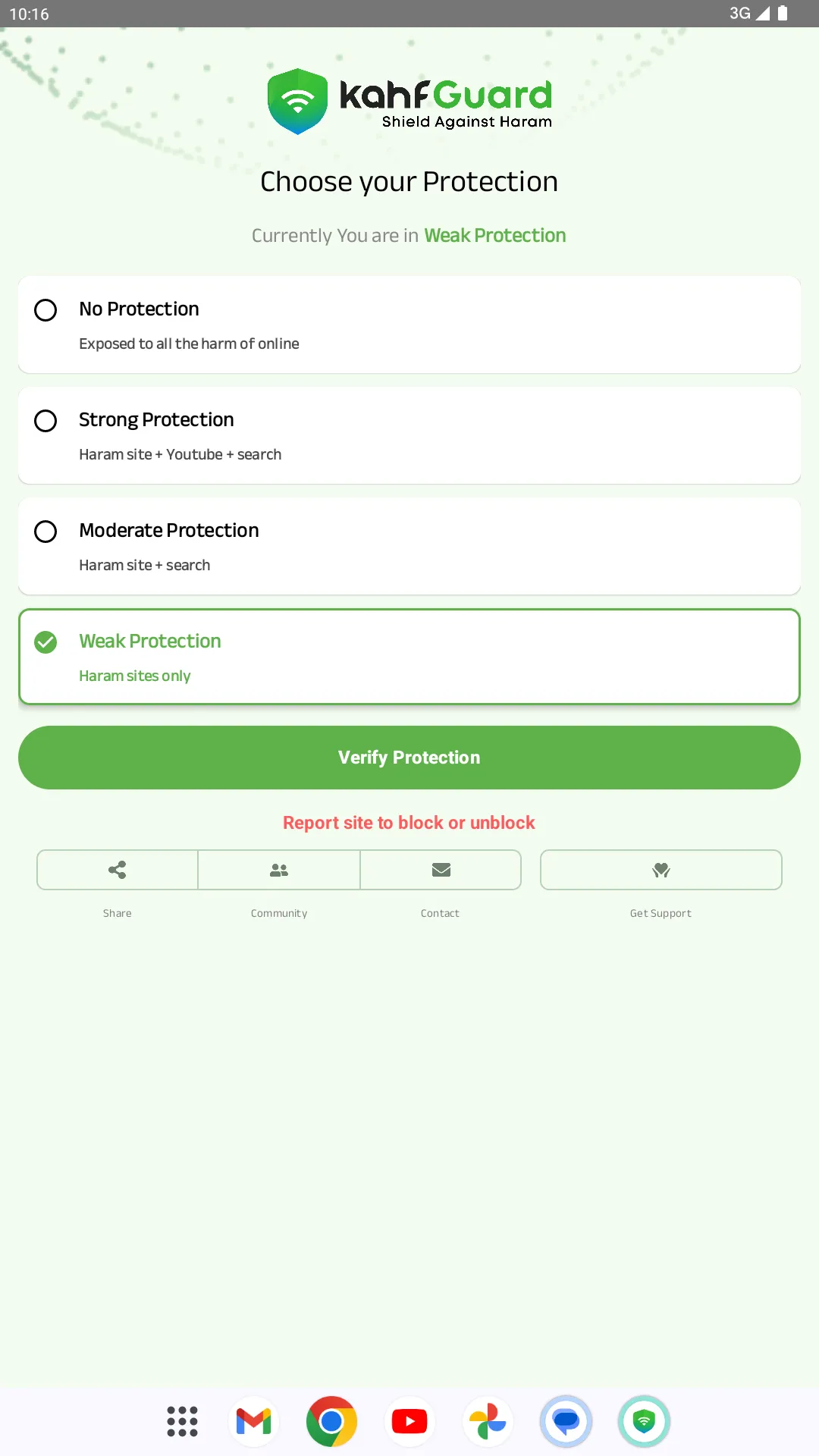Click Report site to block or unblock
Viewport: 819px width, 1456px height.
409,823
